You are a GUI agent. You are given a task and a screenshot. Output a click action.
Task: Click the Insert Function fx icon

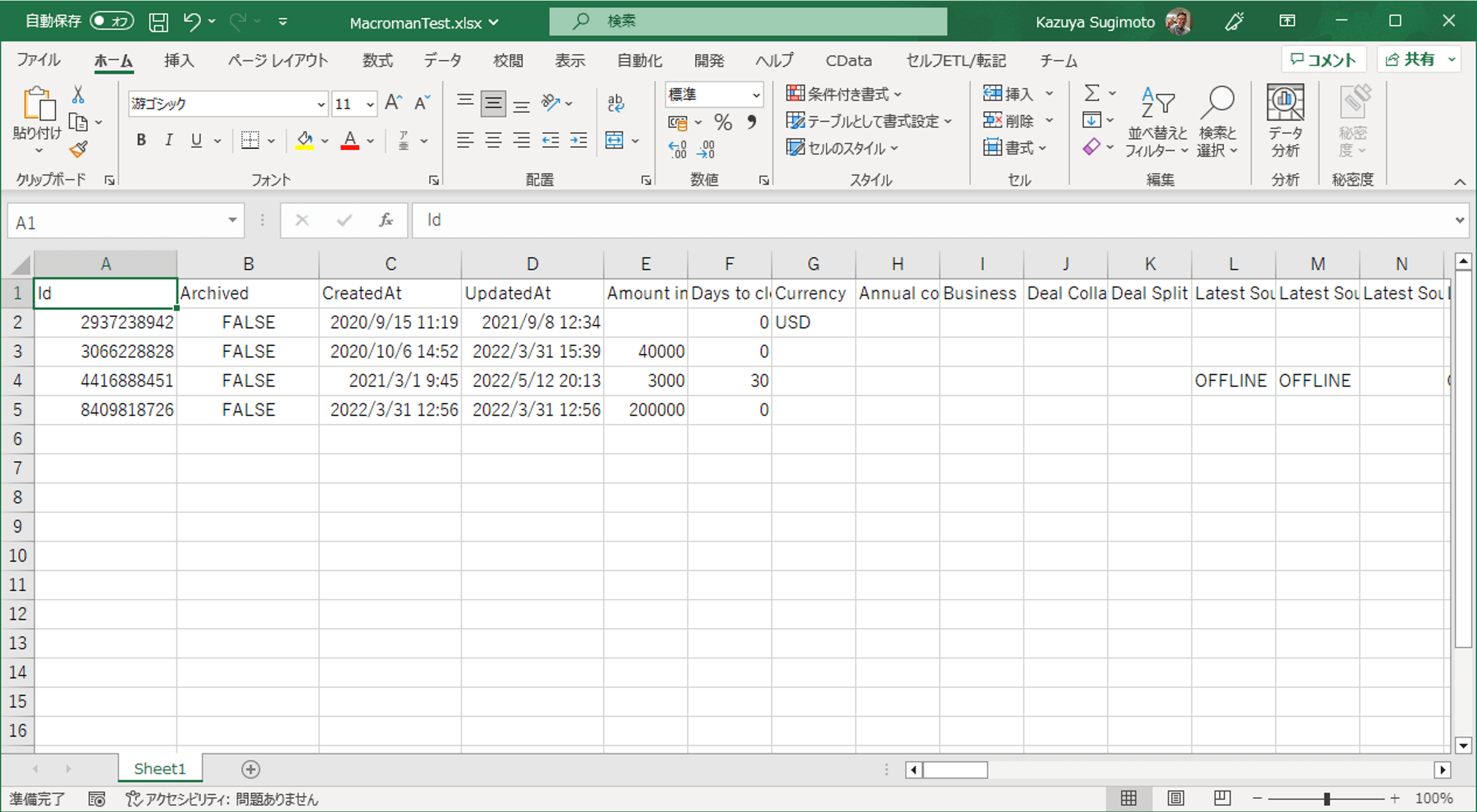(x=386, y=220)
